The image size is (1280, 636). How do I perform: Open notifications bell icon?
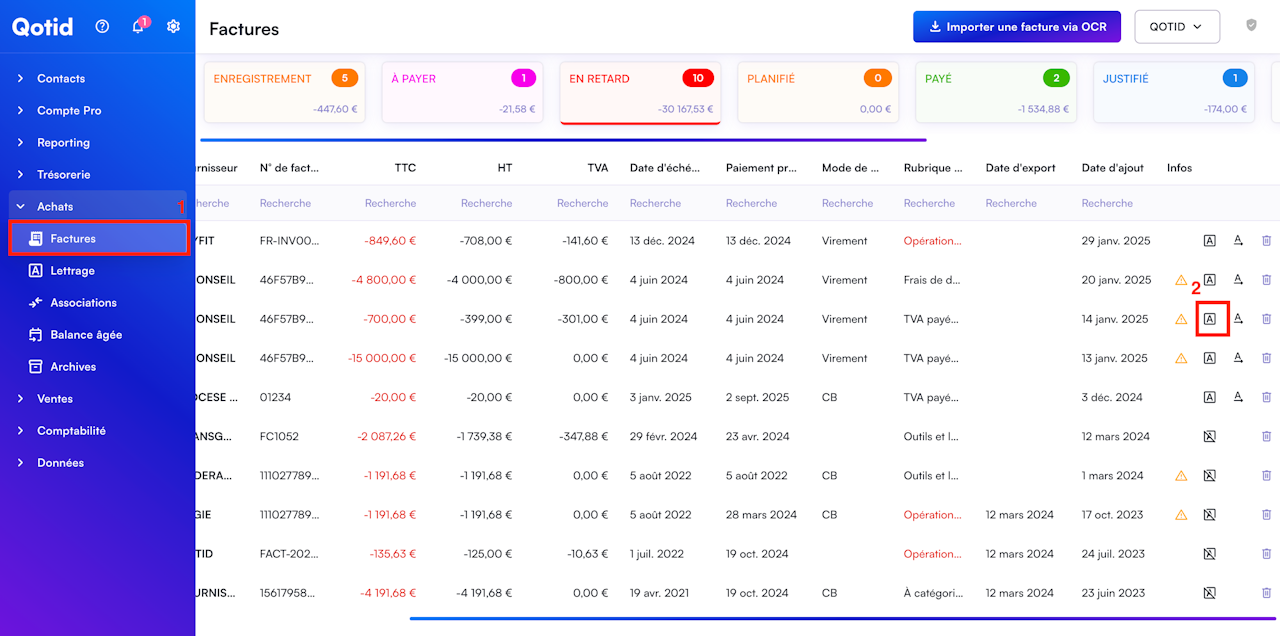tap(138, 27)
